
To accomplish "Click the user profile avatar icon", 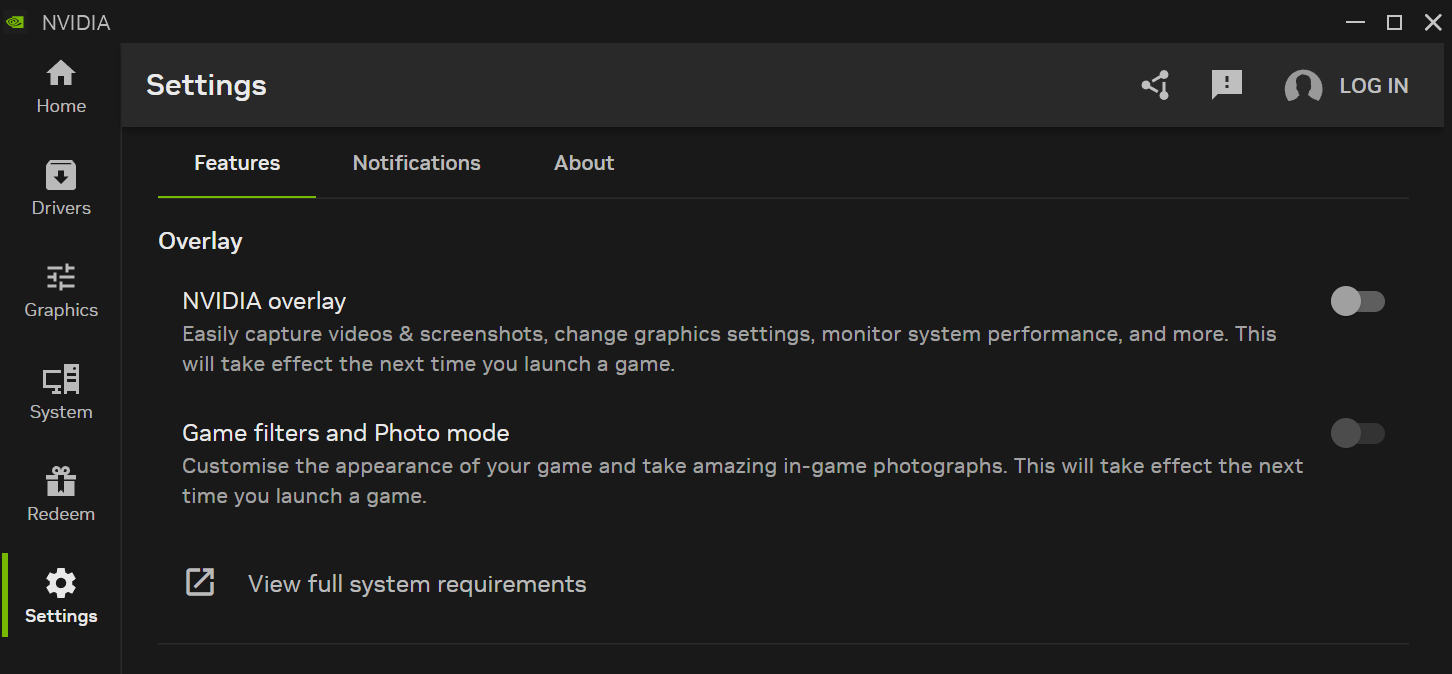I will tap(1303, 87).
